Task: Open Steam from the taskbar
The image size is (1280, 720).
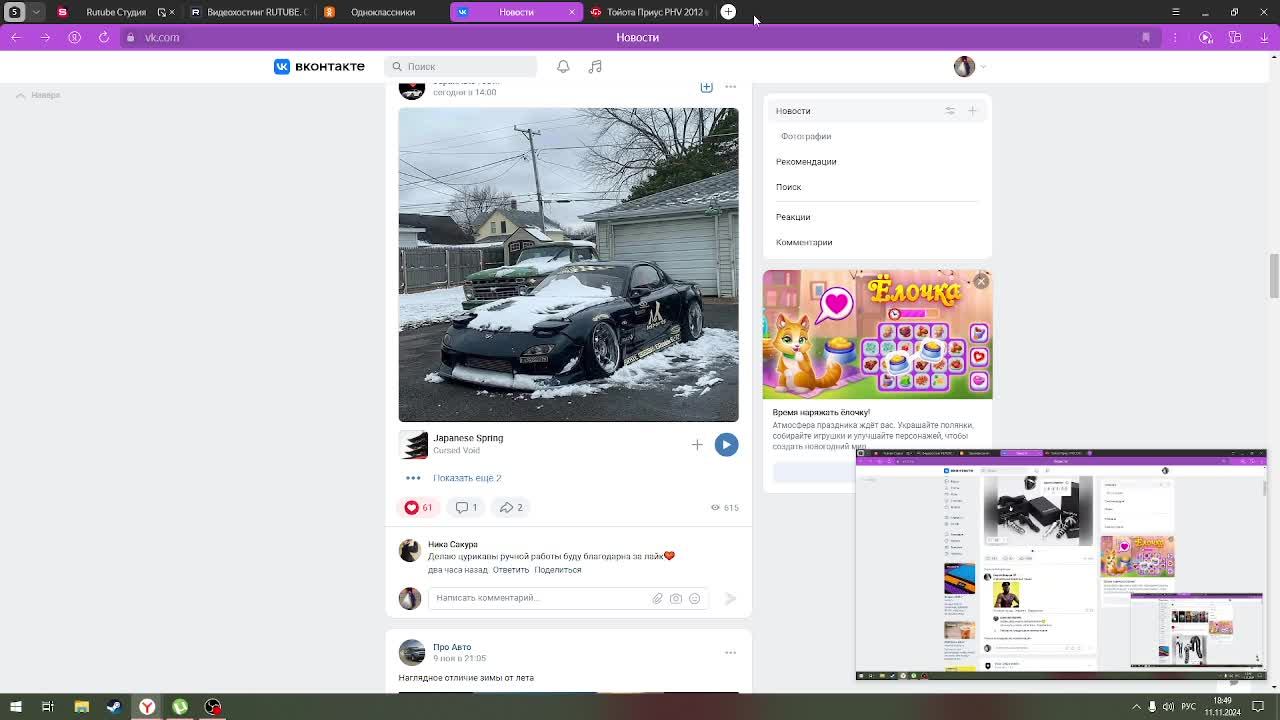Action: [114, 707]
